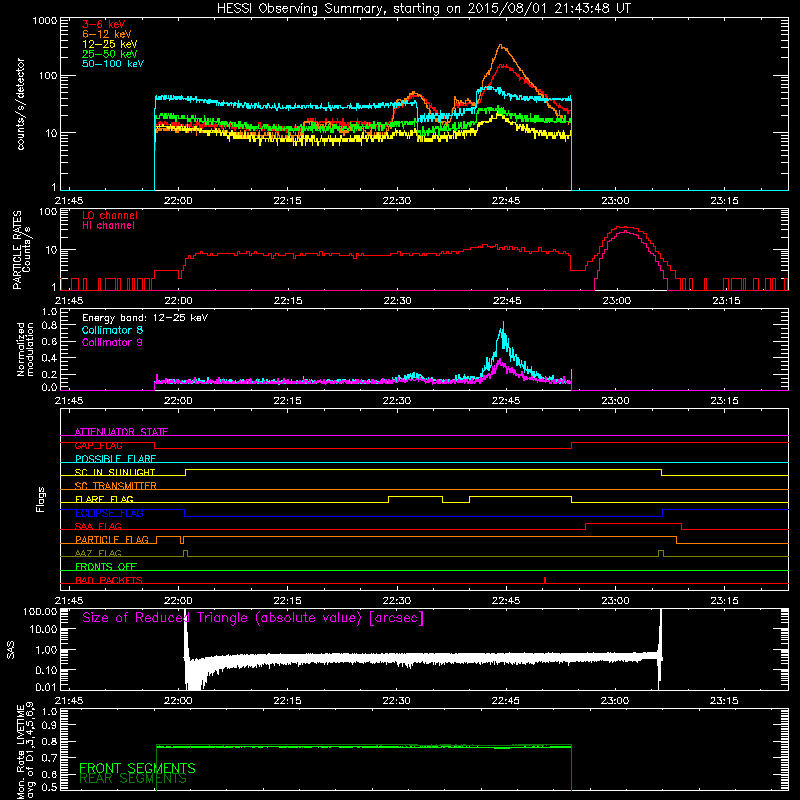800x800 pixels.
Task: Select the 'Collimator 9' legend label
Action: (112, 342)
